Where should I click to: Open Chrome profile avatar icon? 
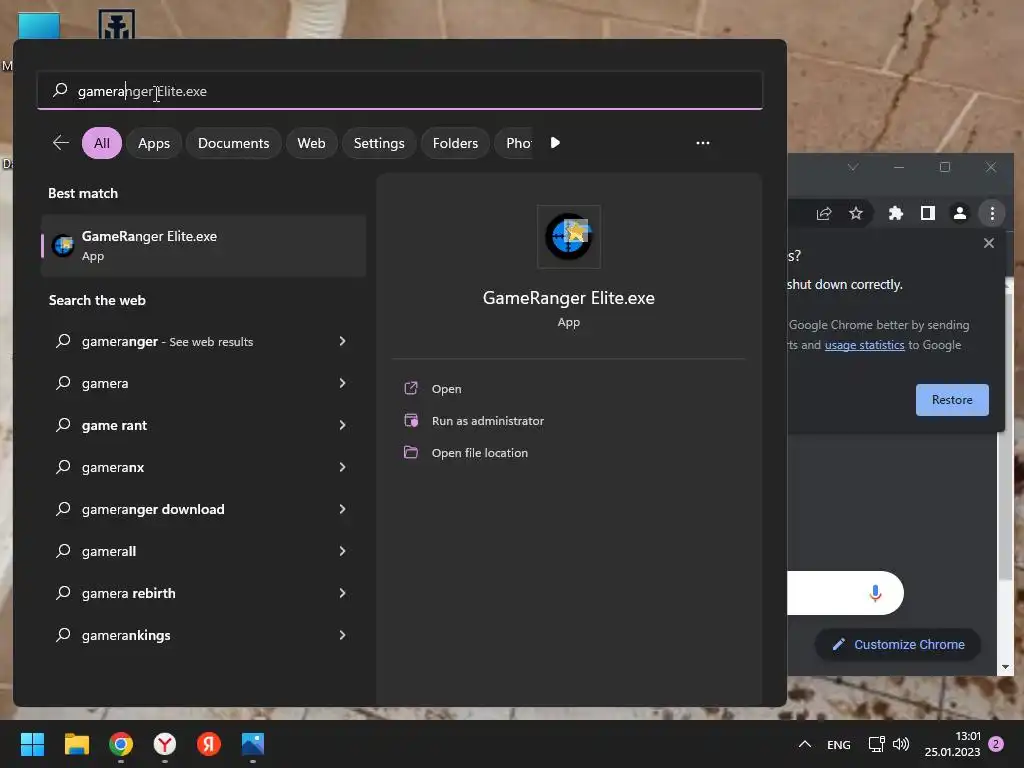pyautogui.click(x=960, y=213)
